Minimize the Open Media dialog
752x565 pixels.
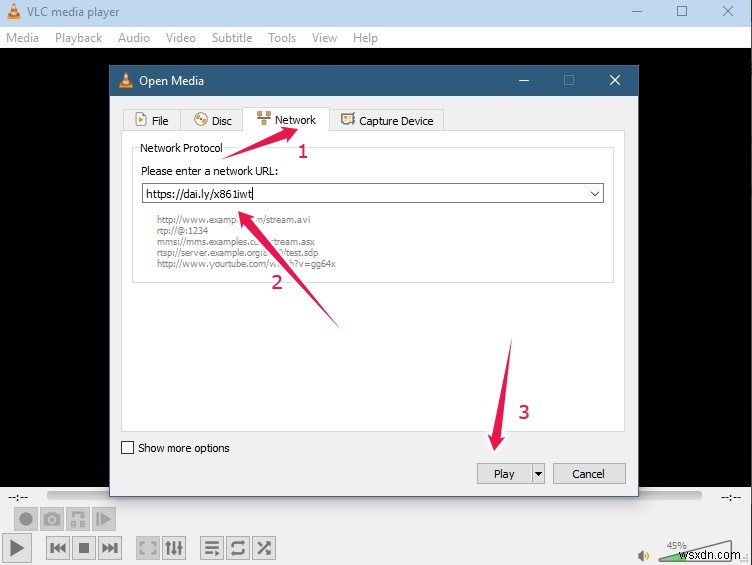point(524,80)
